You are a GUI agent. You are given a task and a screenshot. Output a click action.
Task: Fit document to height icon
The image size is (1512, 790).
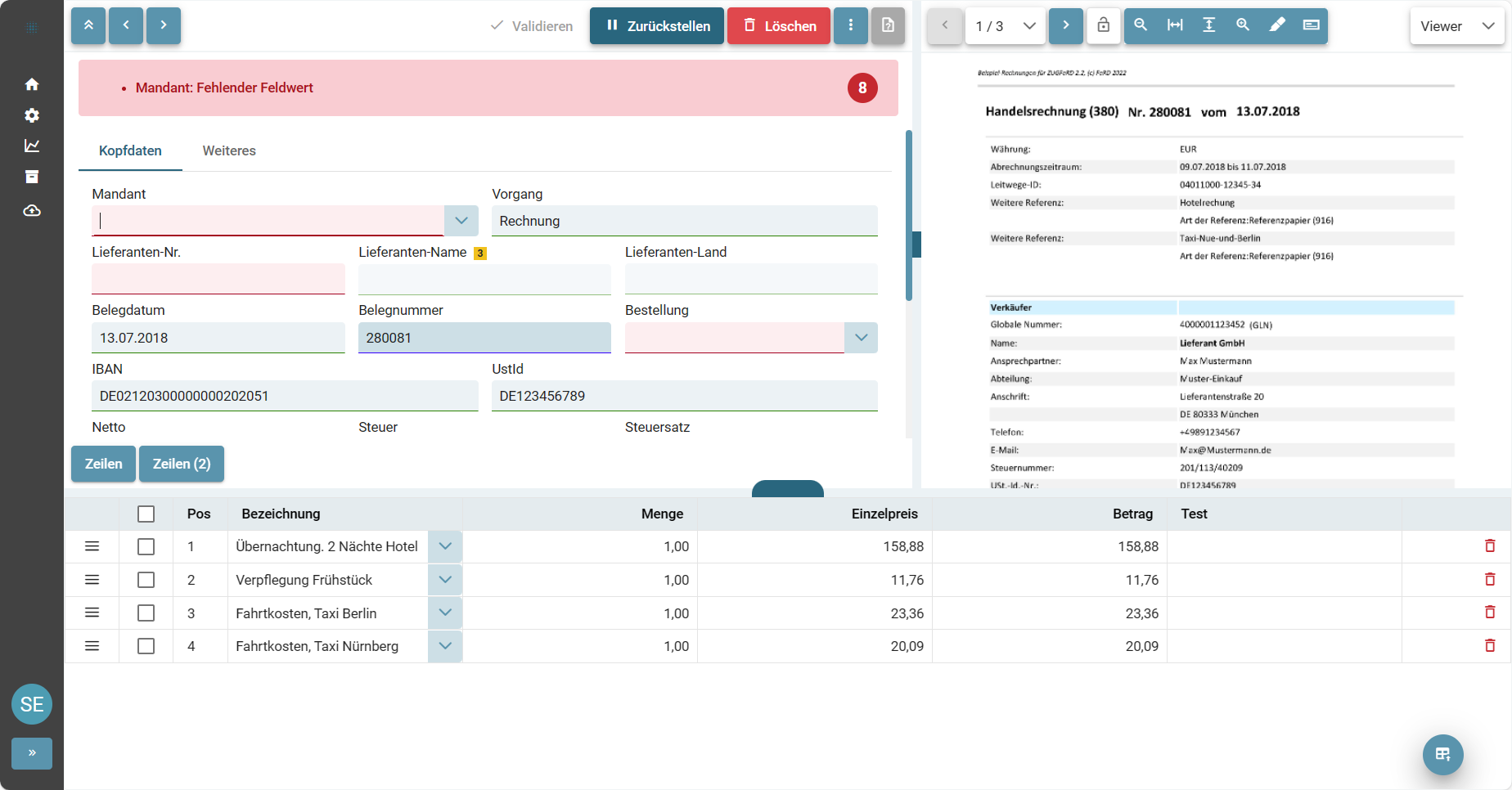(1209, 25)
